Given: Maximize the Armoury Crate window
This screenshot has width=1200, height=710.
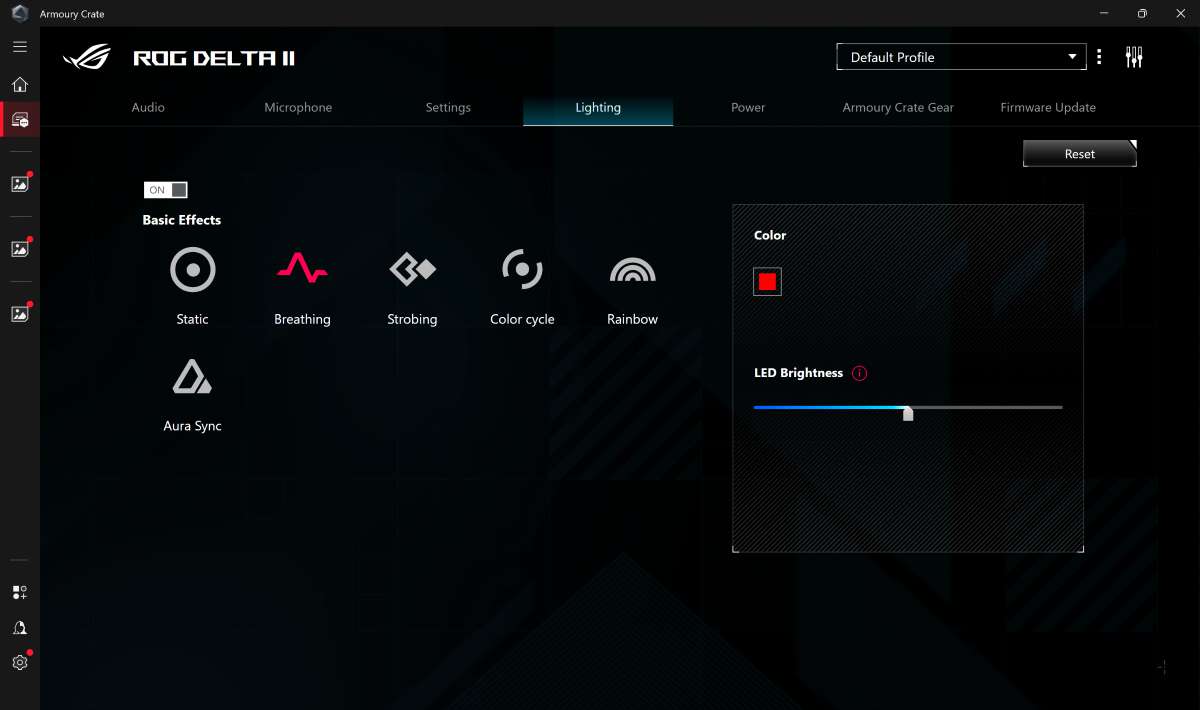Looking at the screenshot, I should click(x=1142, y=14).
